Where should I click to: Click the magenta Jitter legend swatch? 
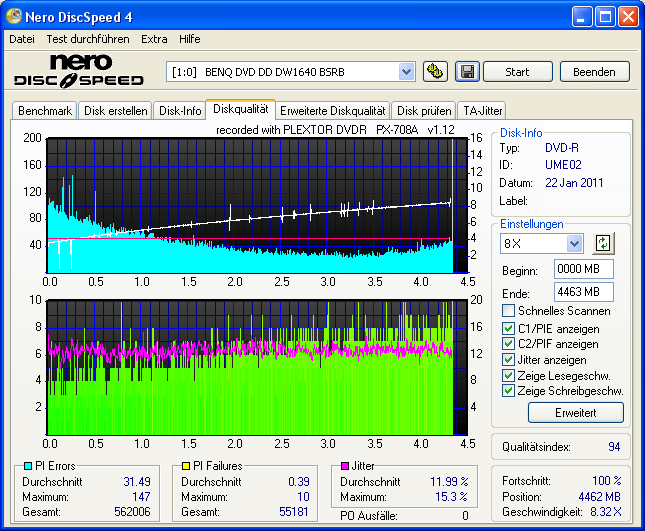(345, 466)
